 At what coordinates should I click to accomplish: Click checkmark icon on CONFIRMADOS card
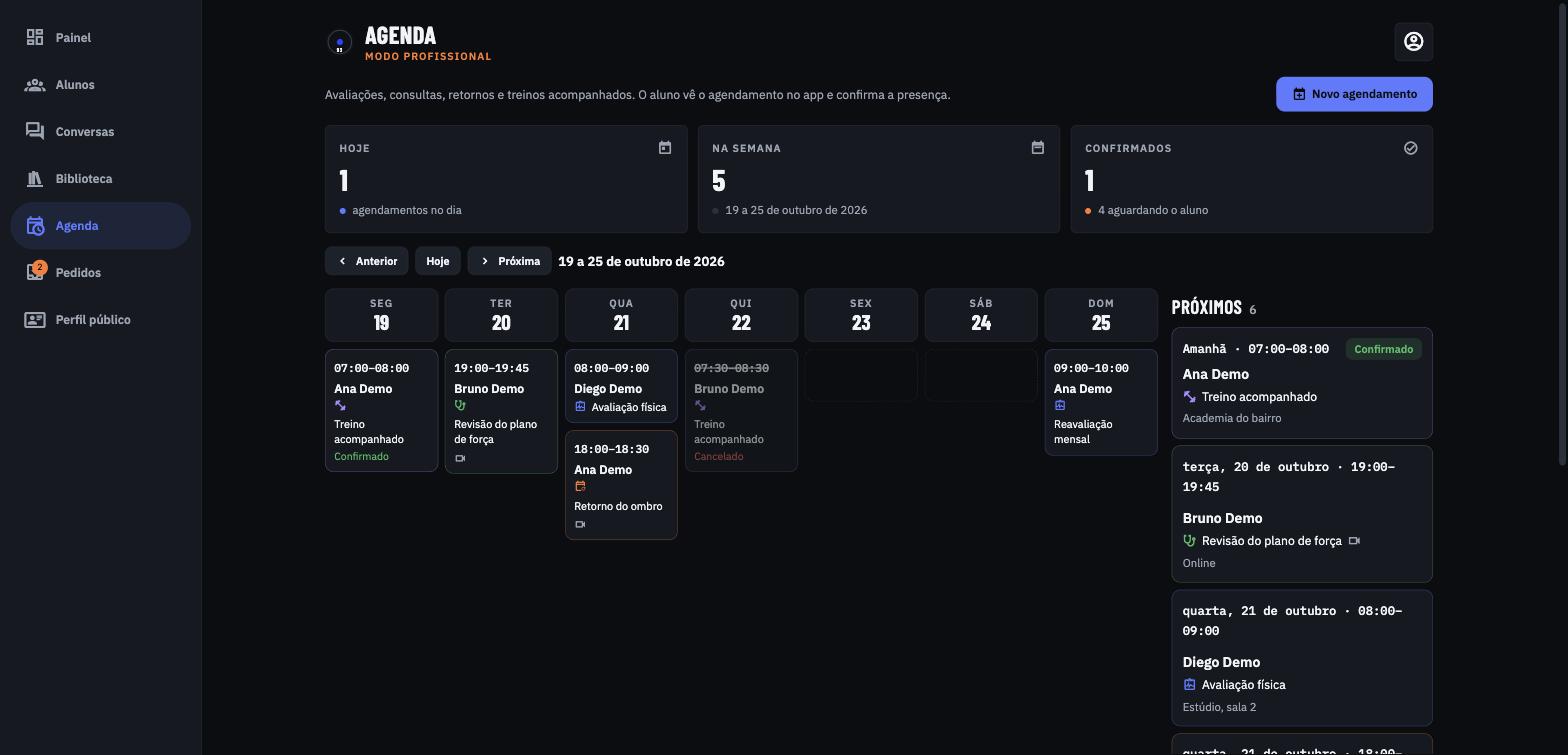(1411, 148)
